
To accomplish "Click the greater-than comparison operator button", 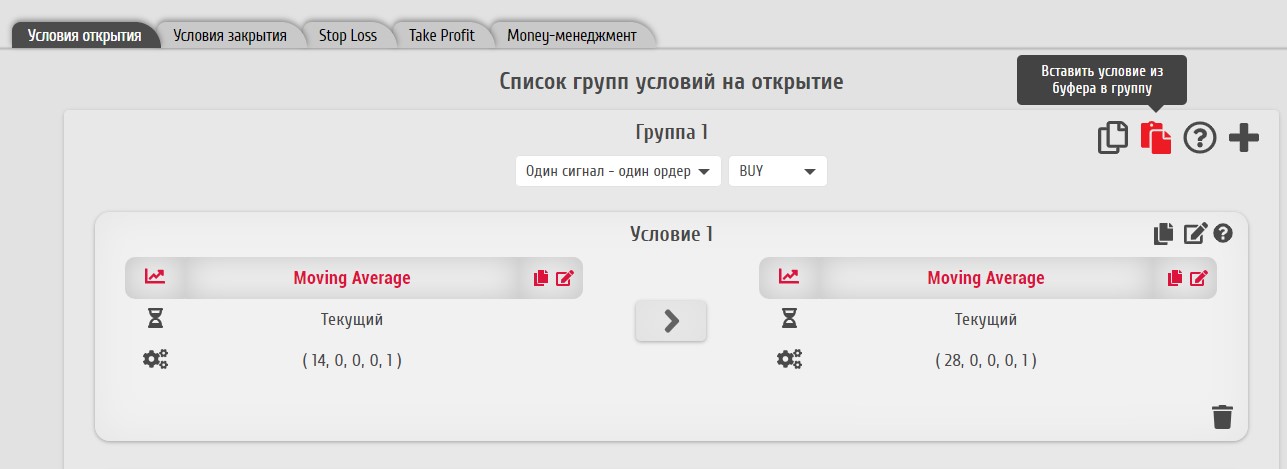I will [671, 320].
